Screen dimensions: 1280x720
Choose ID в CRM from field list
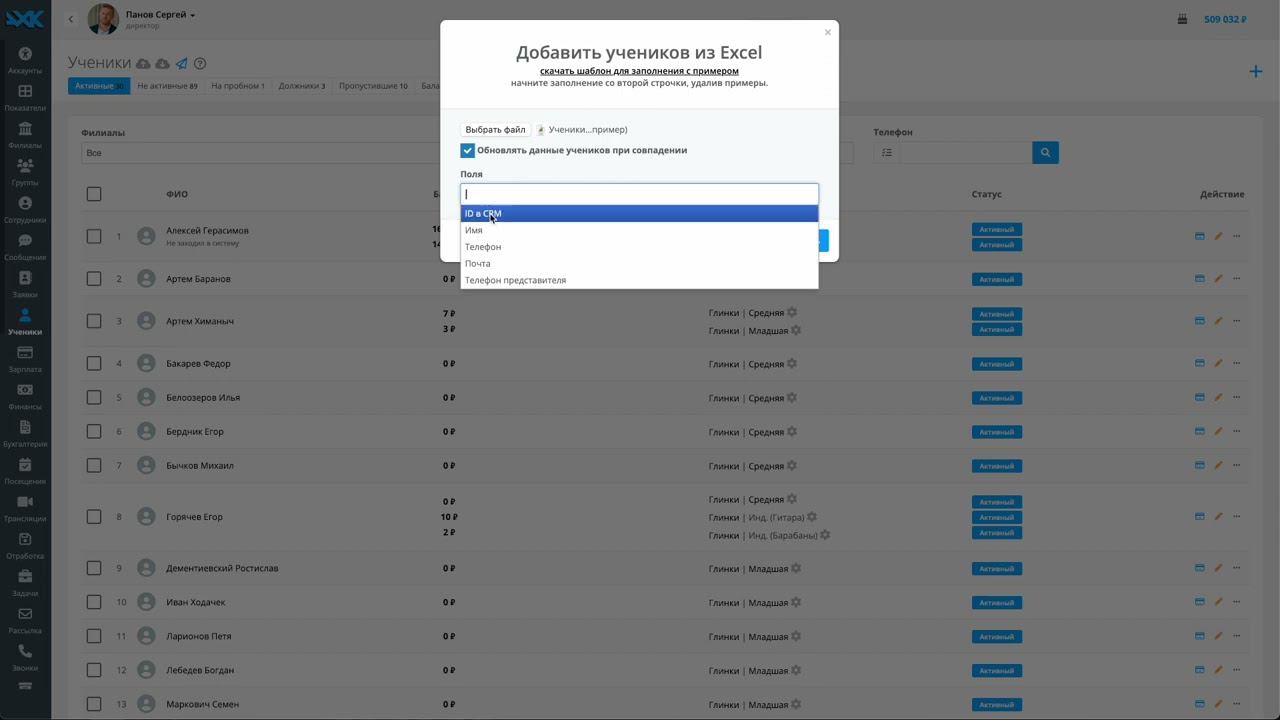click(639, 213)
